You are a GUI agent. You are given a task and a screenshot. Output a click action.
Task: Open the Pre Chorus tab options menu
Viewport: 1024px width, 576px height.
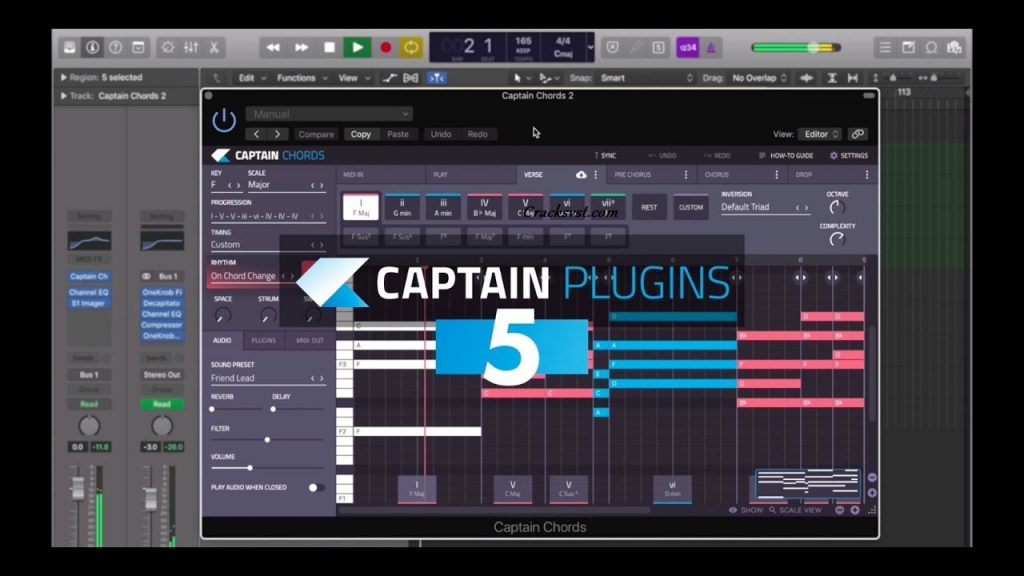(x=686, y=175)
